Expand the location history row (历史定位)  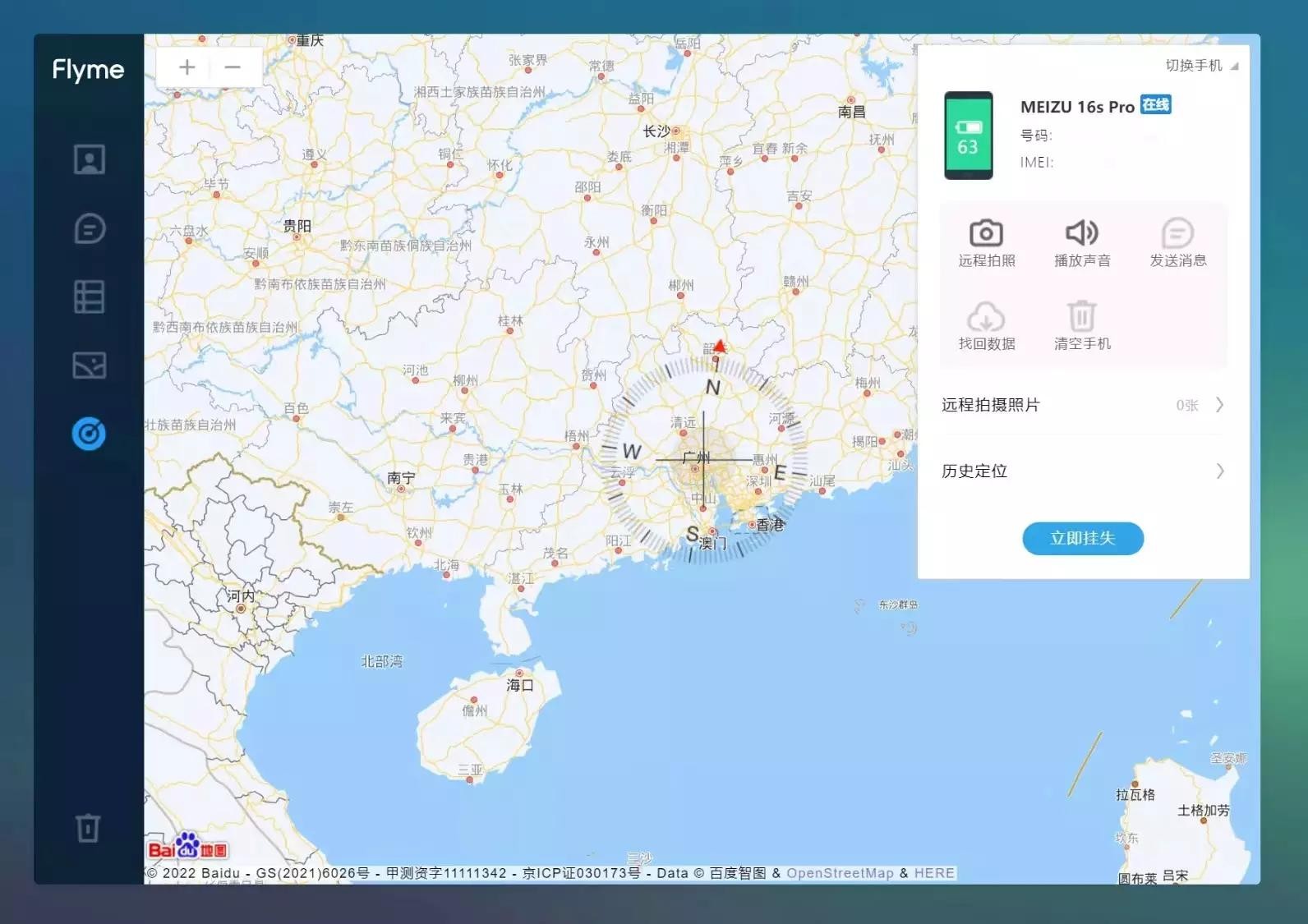pos(1082,471)
